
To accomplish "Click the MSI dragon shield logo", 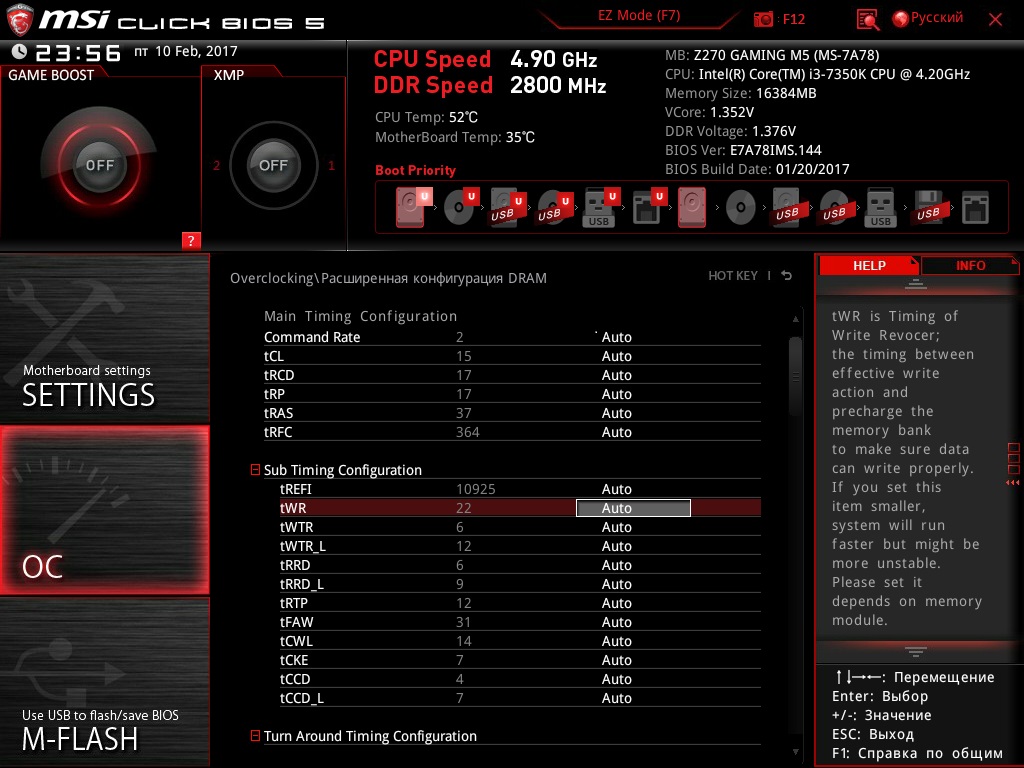I will (x=20, y=19).
